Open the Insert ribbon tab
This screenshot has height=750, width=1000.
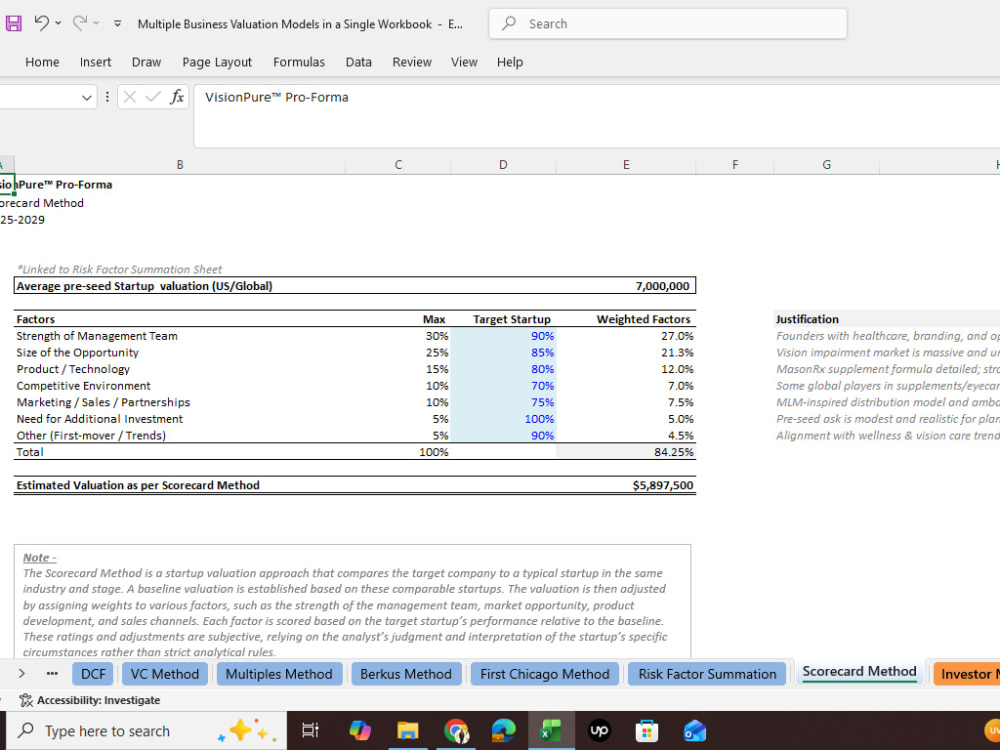[95, 62]
